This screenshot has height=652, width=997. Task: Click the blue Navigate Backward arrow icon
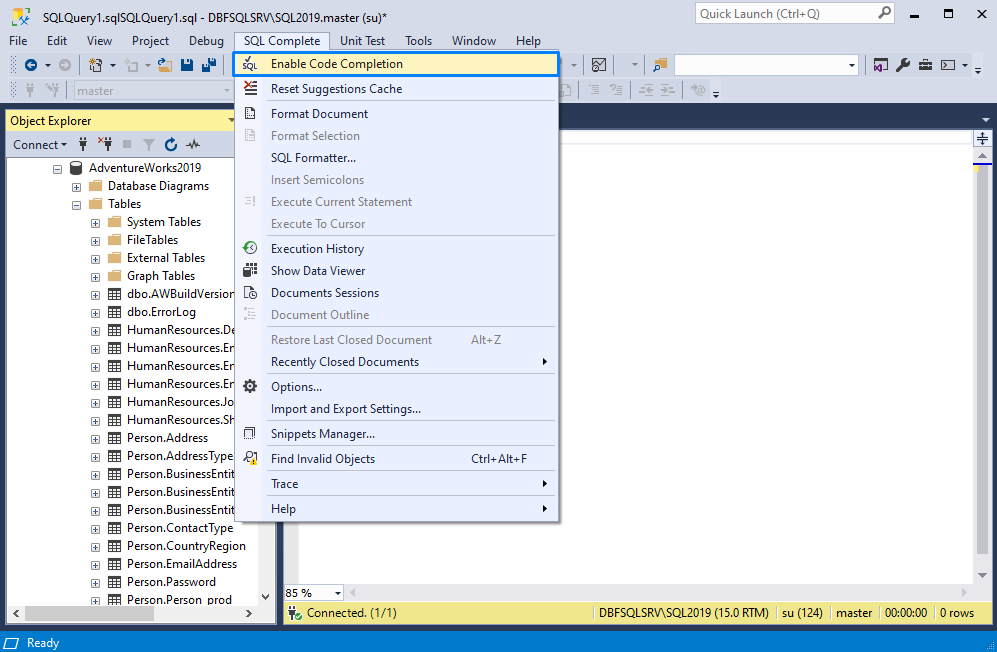coord(31,65)
